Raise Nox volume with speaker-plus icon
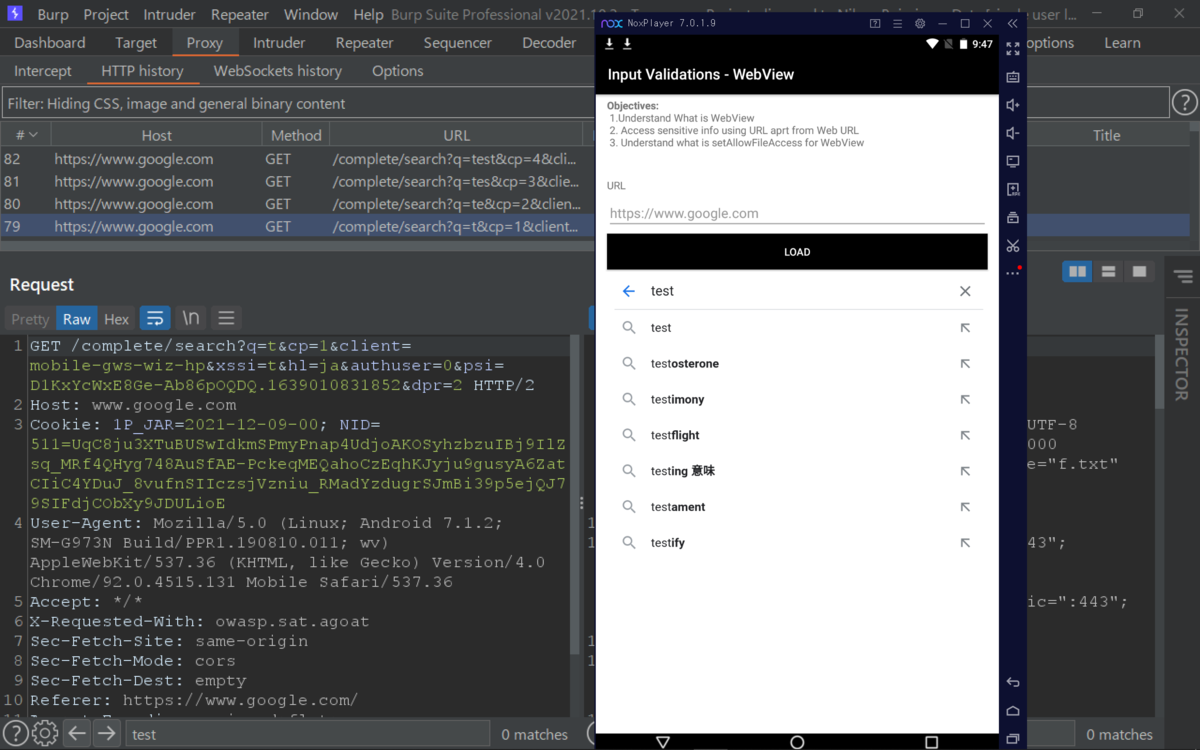Image resolution: width=1200 pixels, height=750 pixels. click(x=1013, y=105)
